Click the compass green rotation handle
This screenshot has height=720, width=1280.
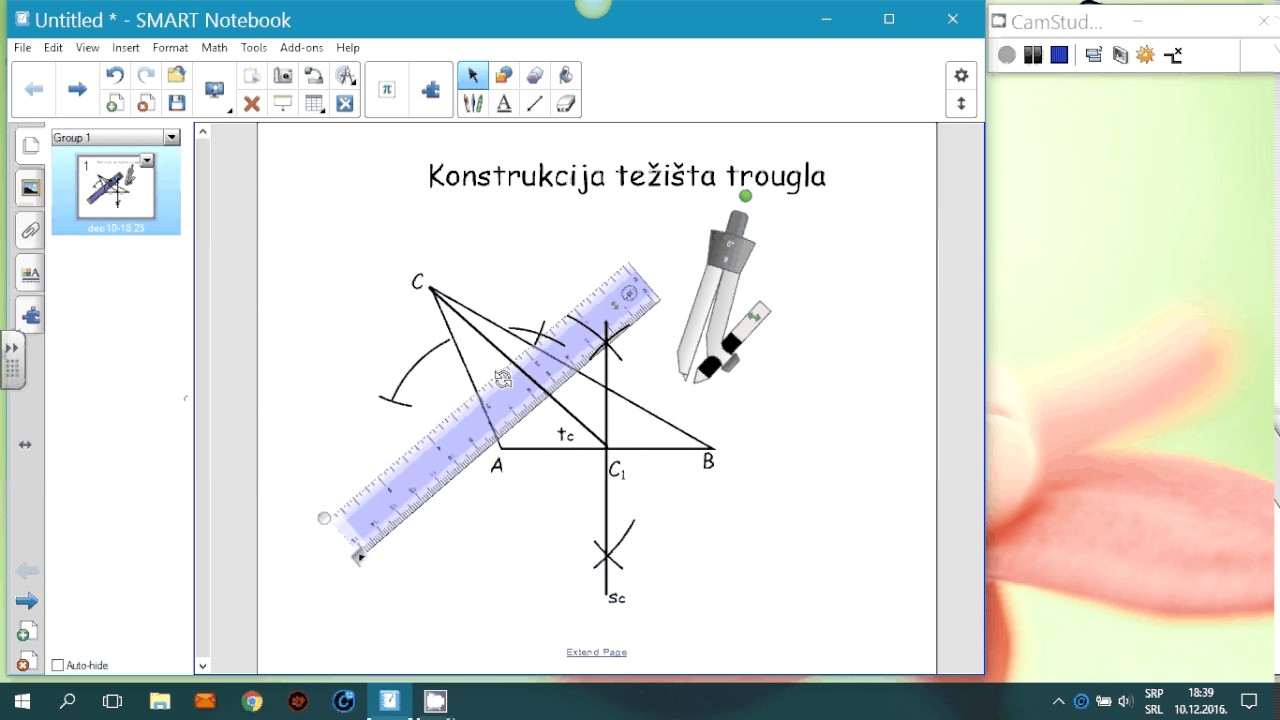coord(745,196)
